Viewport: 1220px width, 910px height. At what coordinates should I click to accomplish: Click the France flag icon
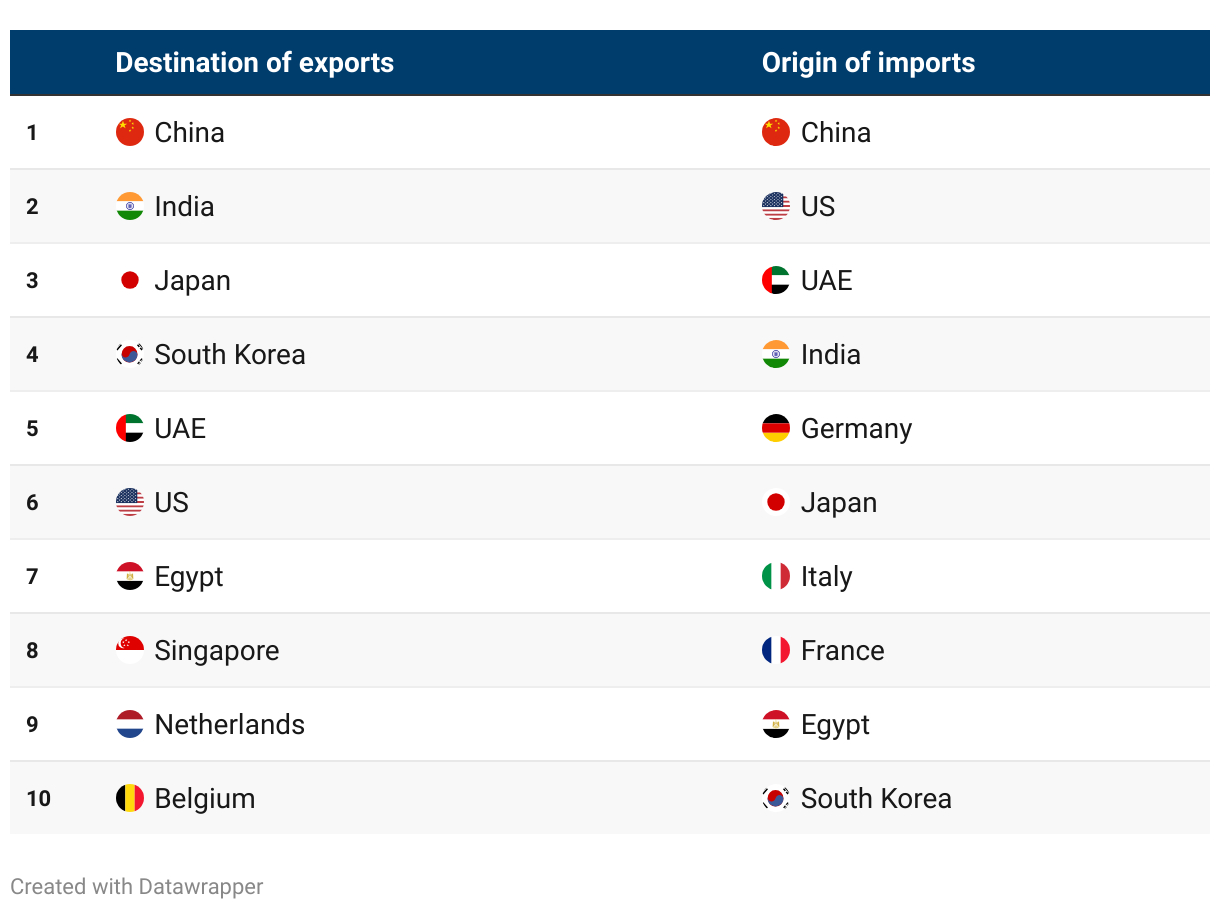click(x=776, y=650)
